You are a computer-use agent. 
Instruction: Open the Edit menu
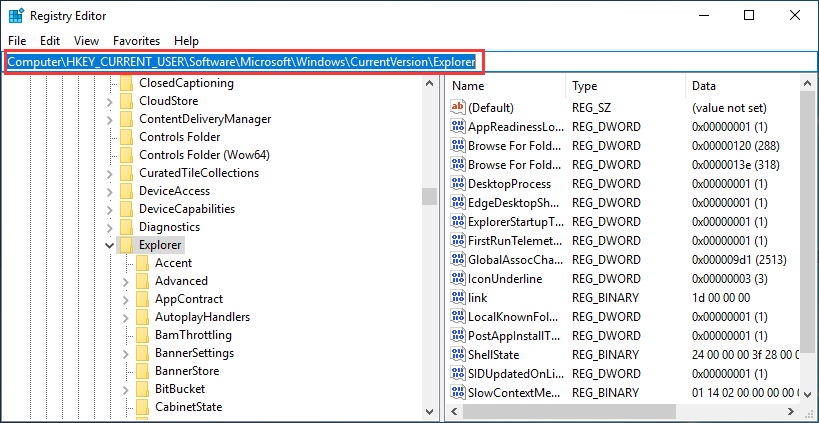click(x=50, y=41)
